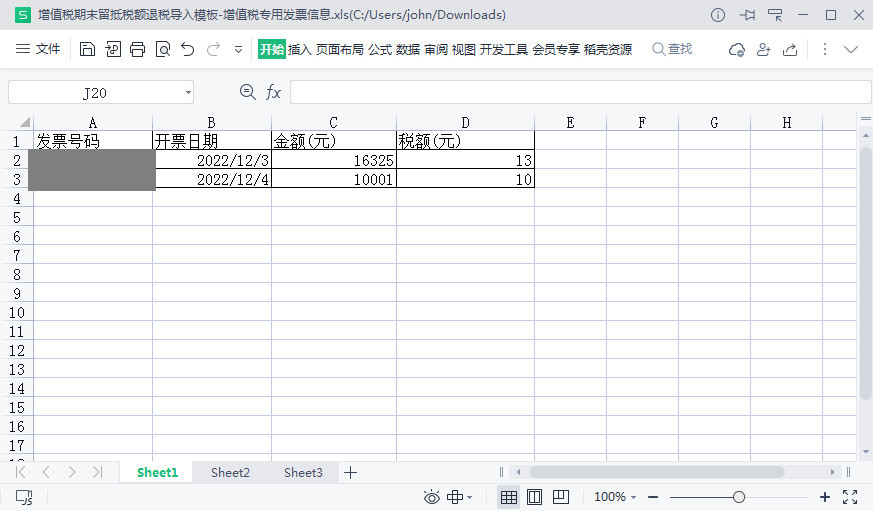The height and width of the screenshot is (514, 874).
Task: Click the zoom slider handle
Action: 739,497
